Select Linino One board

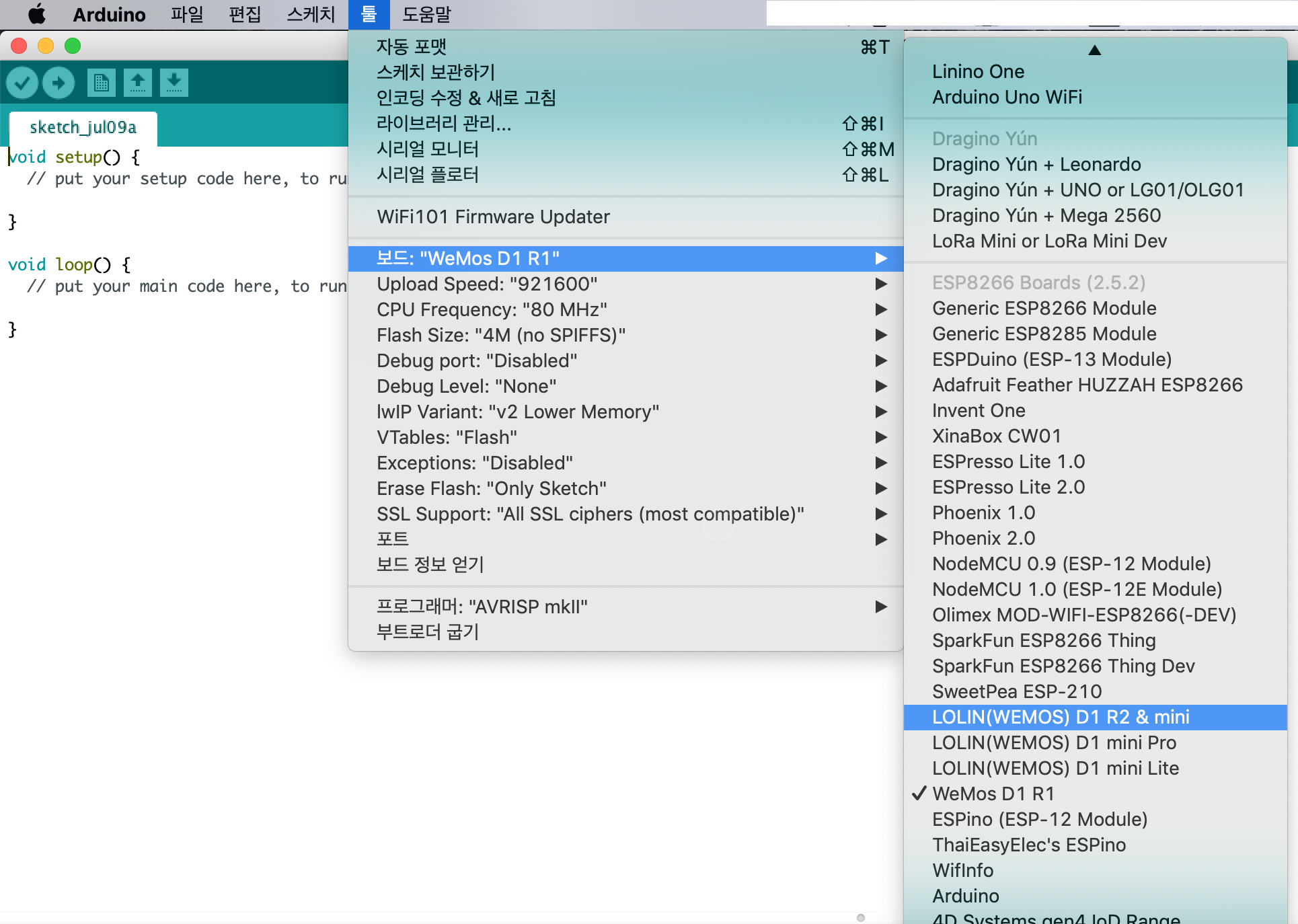coord(1095,71)
